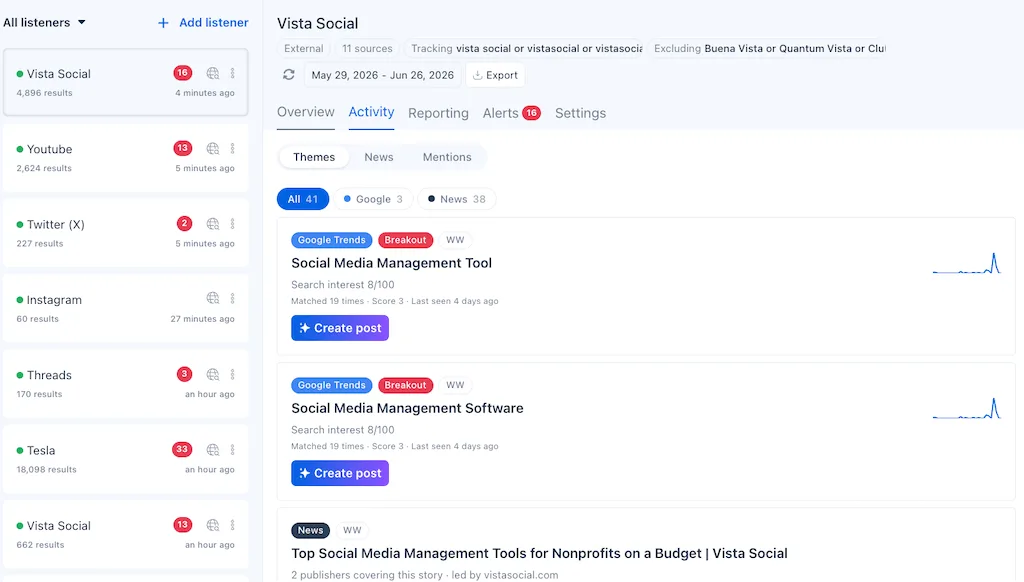Click plus icon next to Add listener
Image resolution: width=1024 pixels, height=582 pixels.
click(163, 23)
